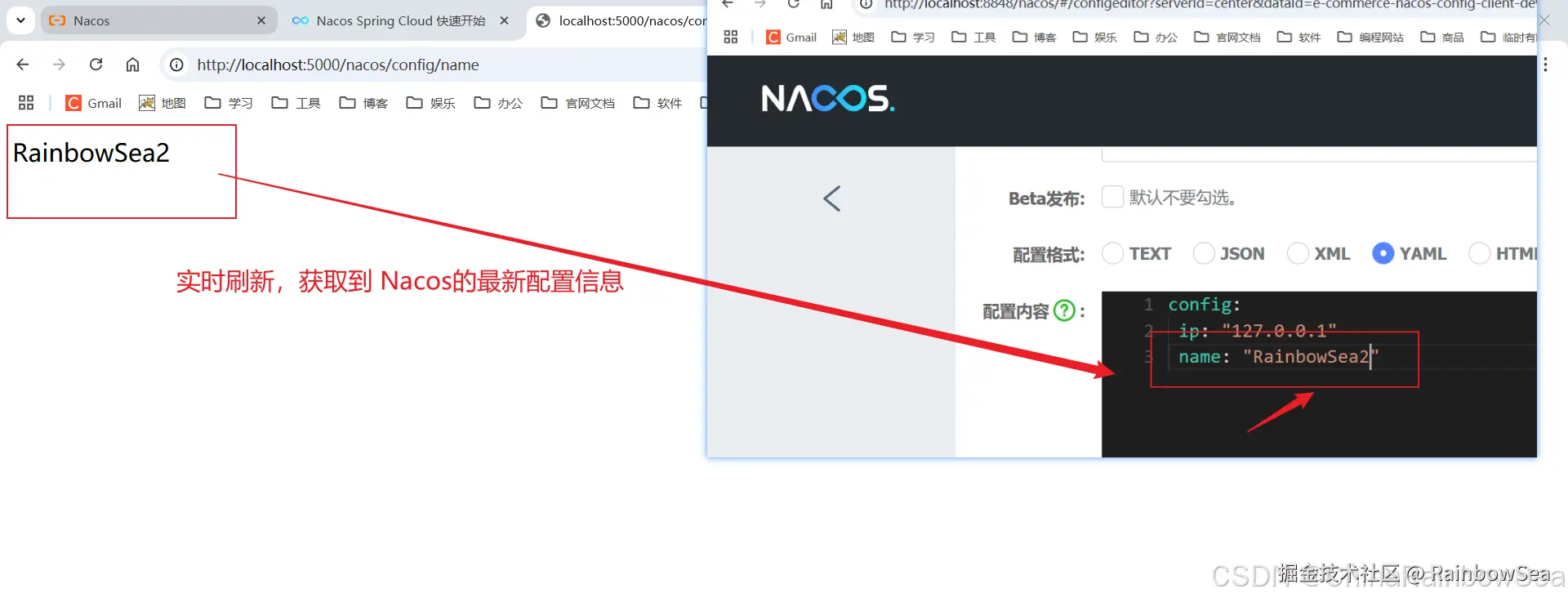Open 软件 bookmark folder in Nacos window

(x=1298, y=37)
